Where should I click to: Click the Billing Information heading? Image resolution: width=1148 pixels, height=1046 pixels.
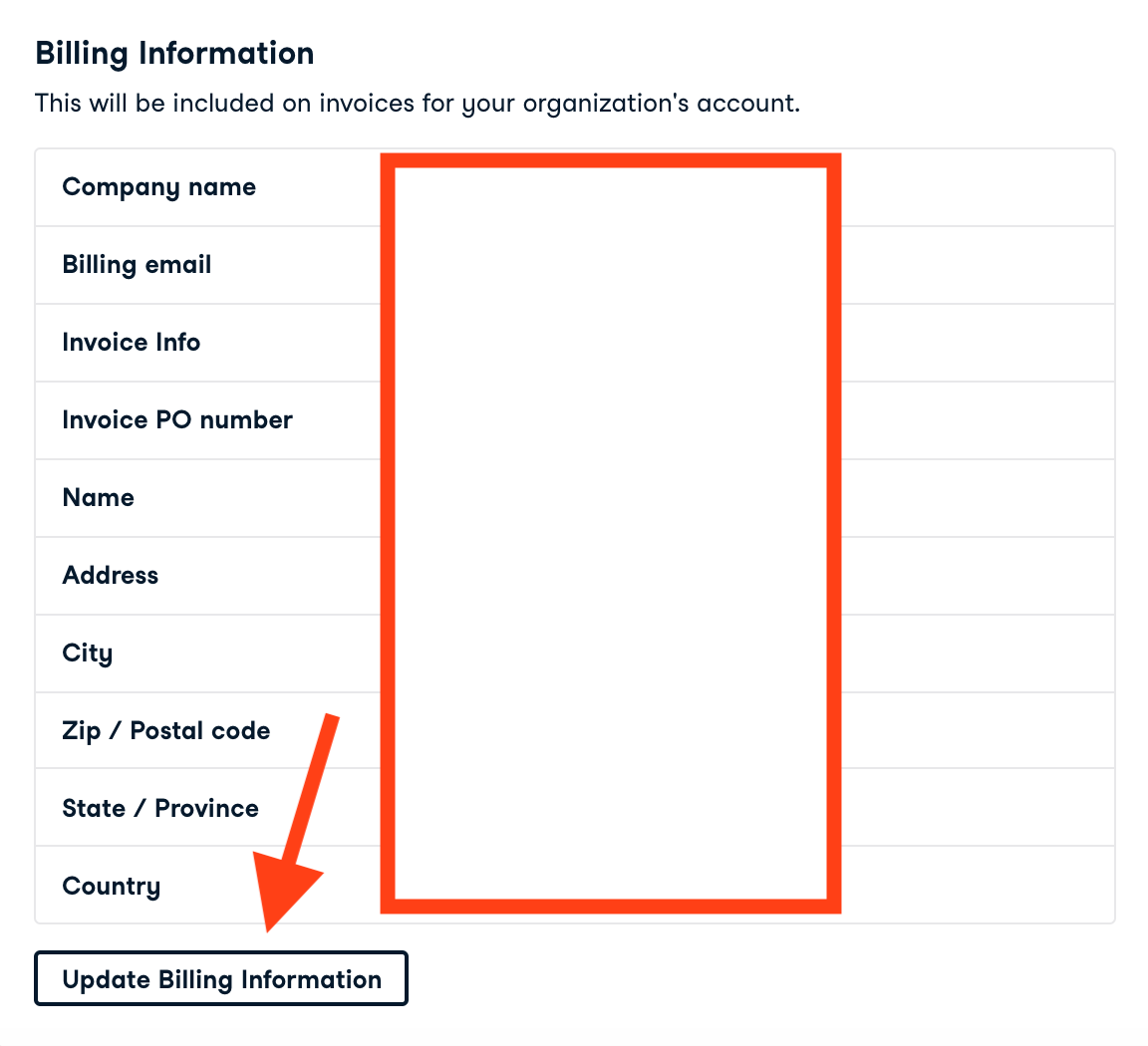point(174,53)
